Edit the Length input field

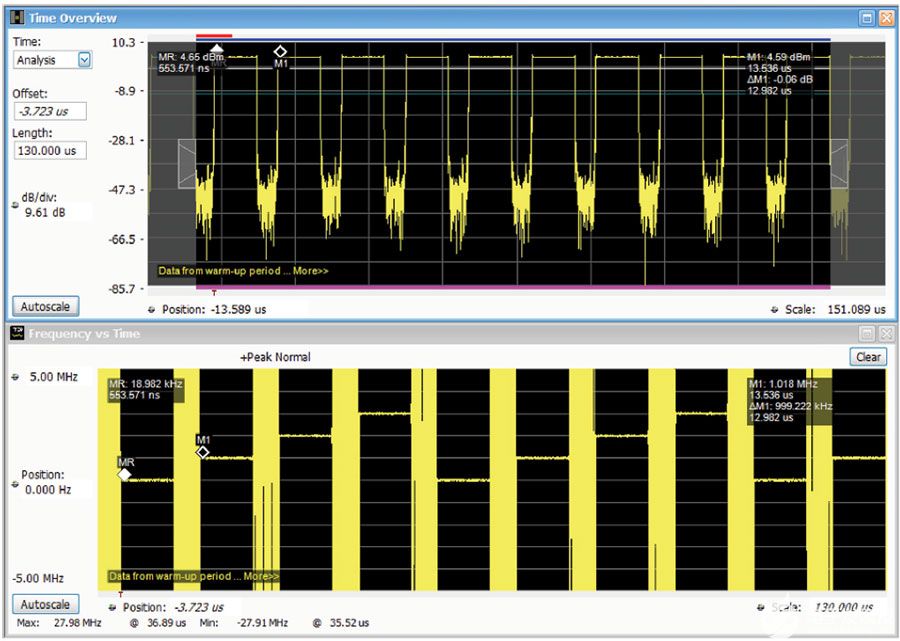[x=48, y=150]
